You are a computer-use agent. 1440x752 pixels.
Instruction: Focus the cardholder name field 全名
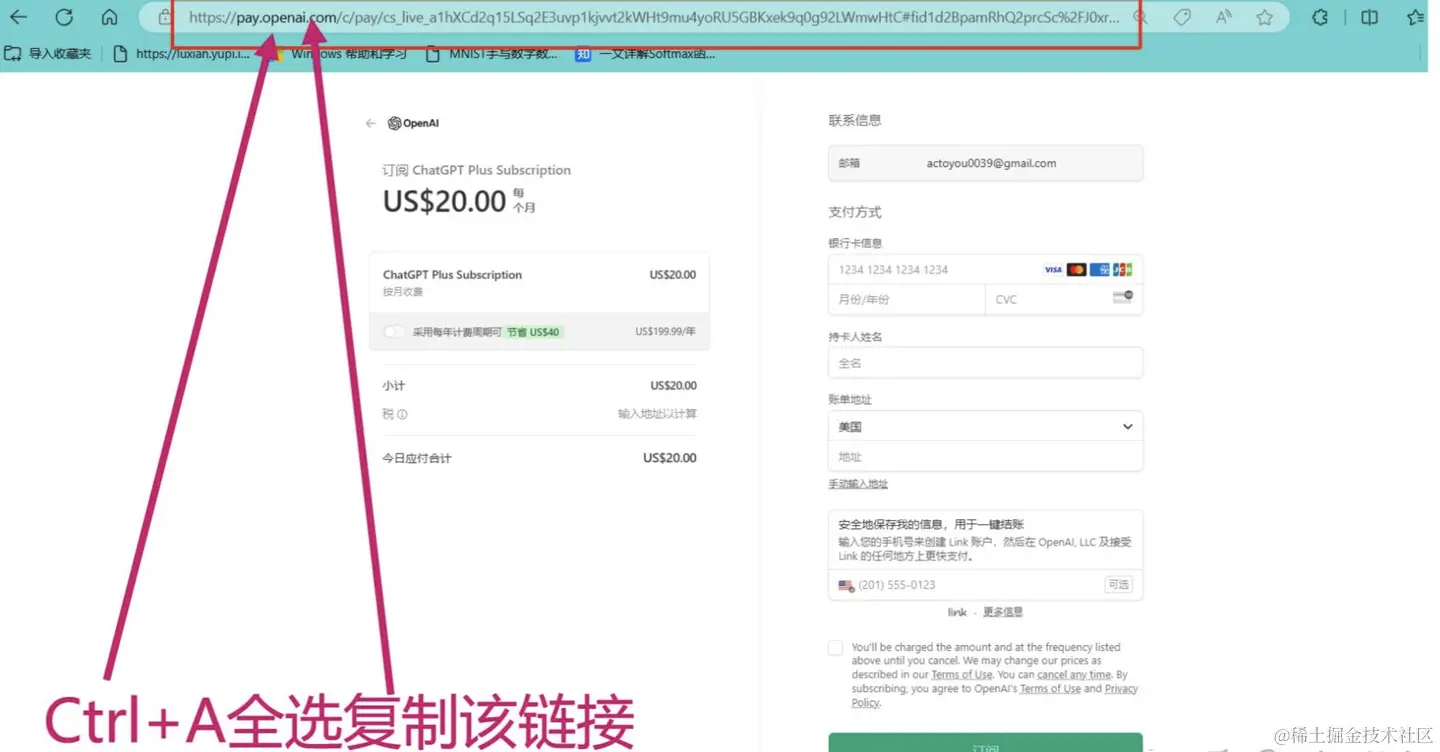985,363
